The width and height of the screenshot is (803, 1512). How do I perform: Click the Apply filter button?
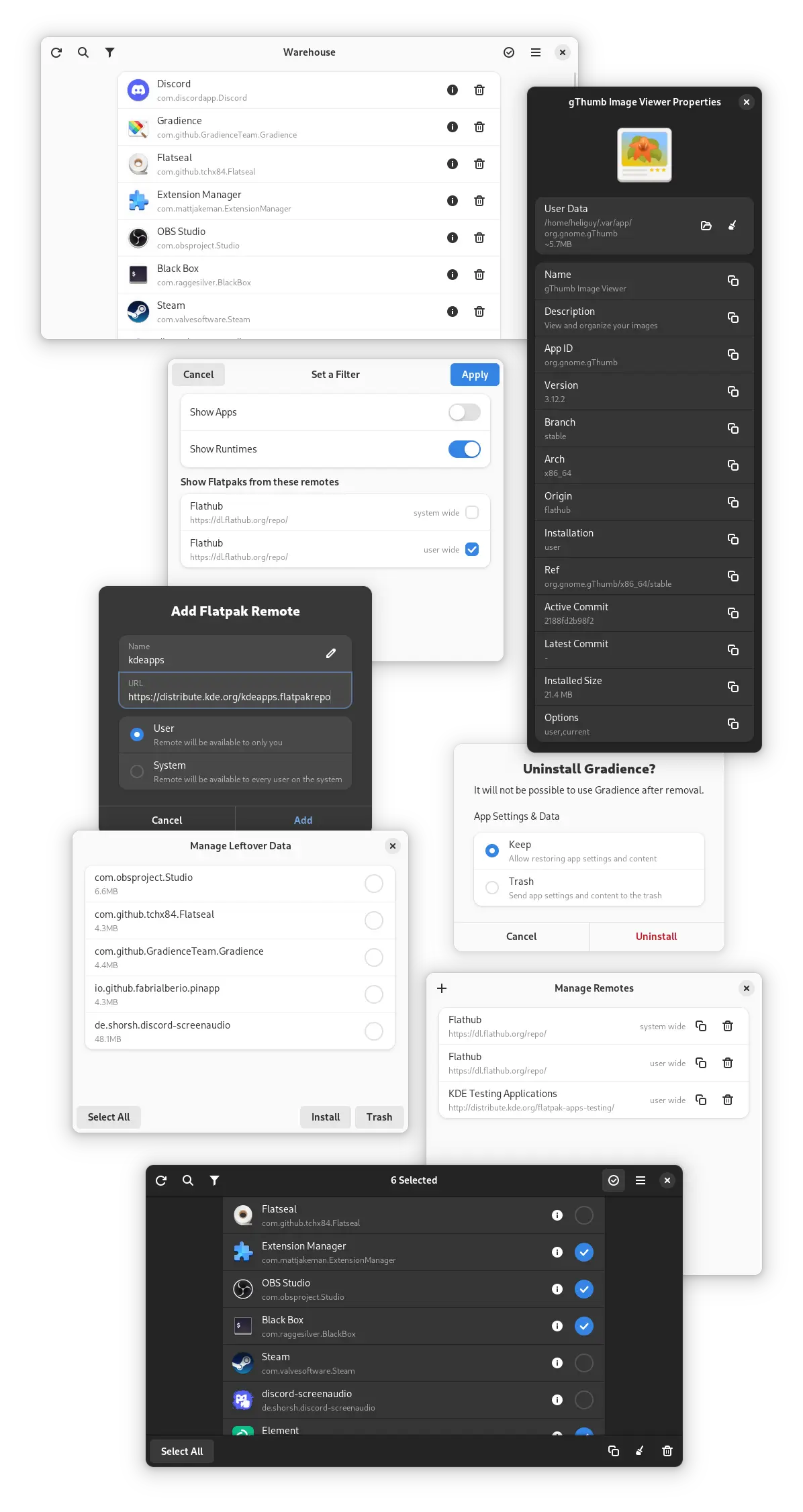click(475, 375)
